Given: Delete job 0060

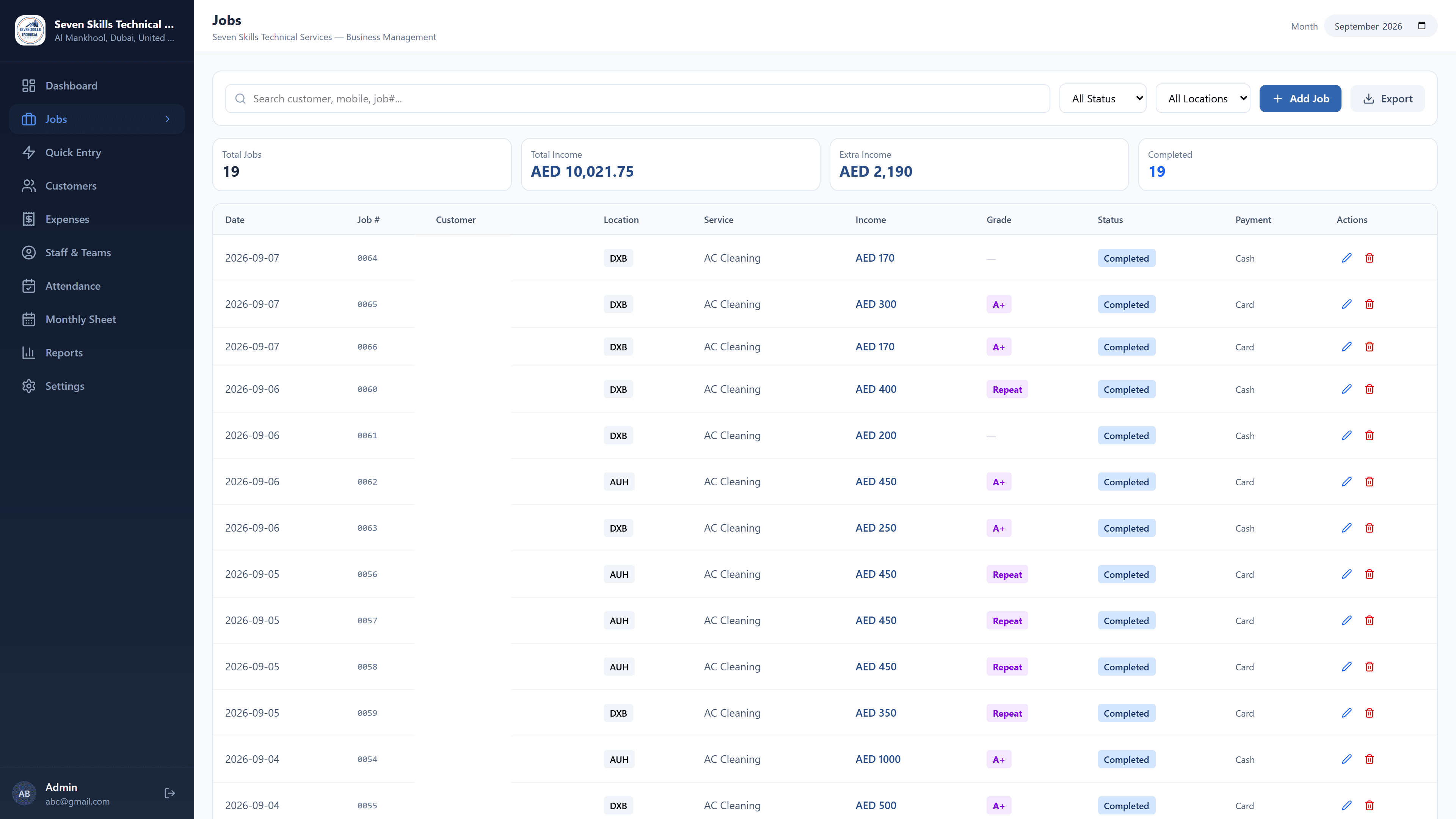Looking at the screenshot, I should (x=1370, y=389).
